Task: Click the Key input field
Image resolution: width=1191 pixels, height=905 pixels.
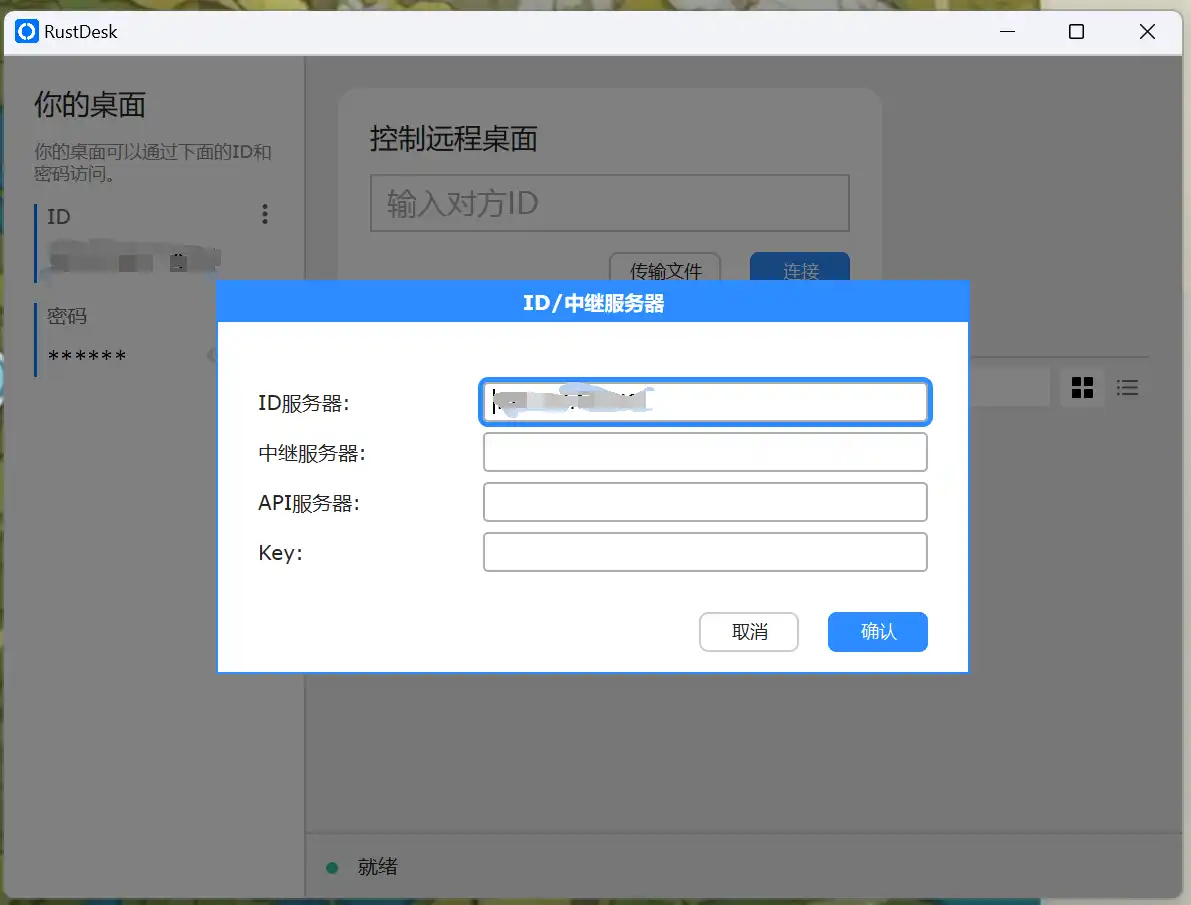Action: tap(705, 552)
